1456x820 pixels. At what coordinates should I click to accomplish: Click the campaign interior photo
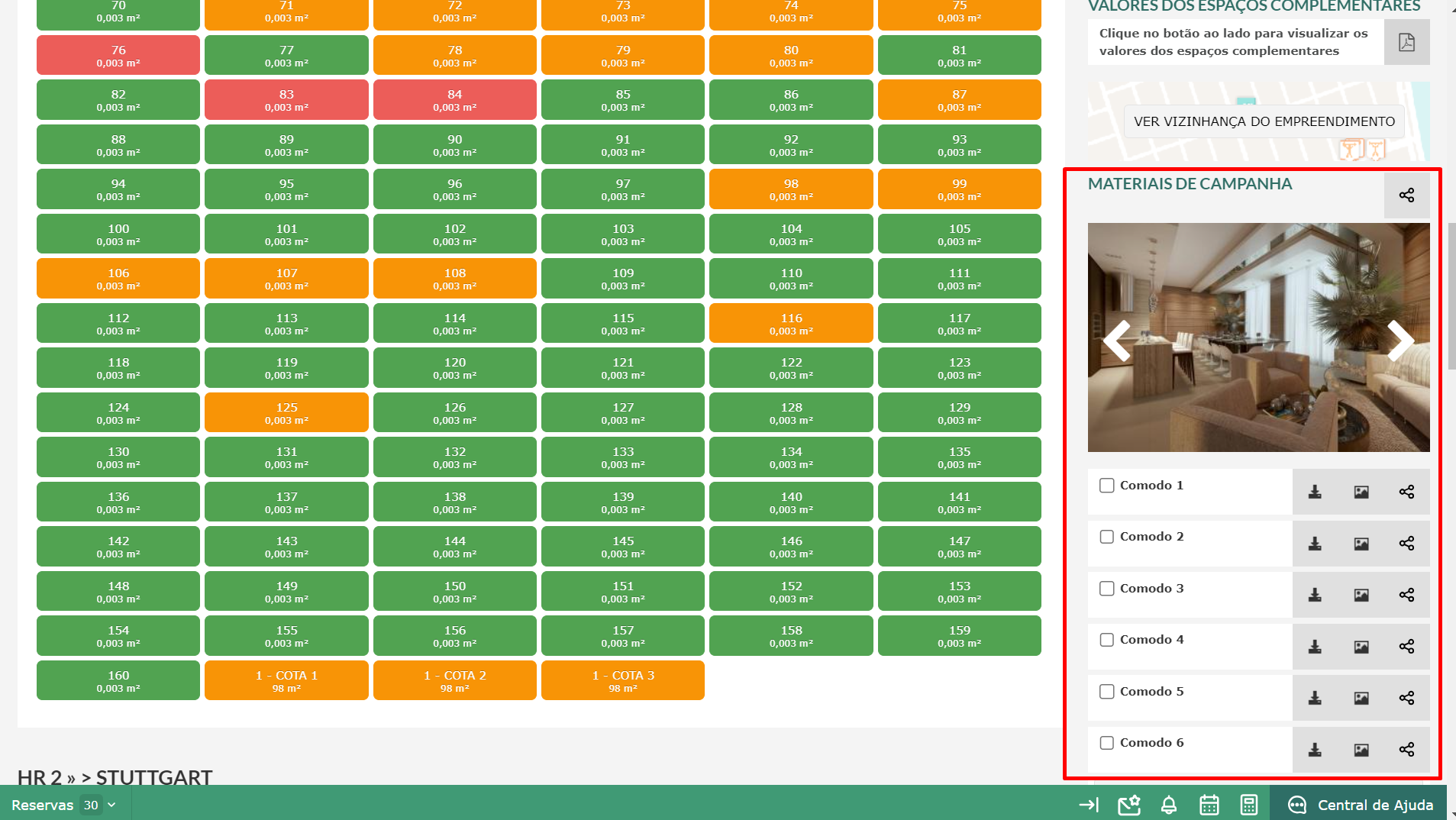(1258, 337)
